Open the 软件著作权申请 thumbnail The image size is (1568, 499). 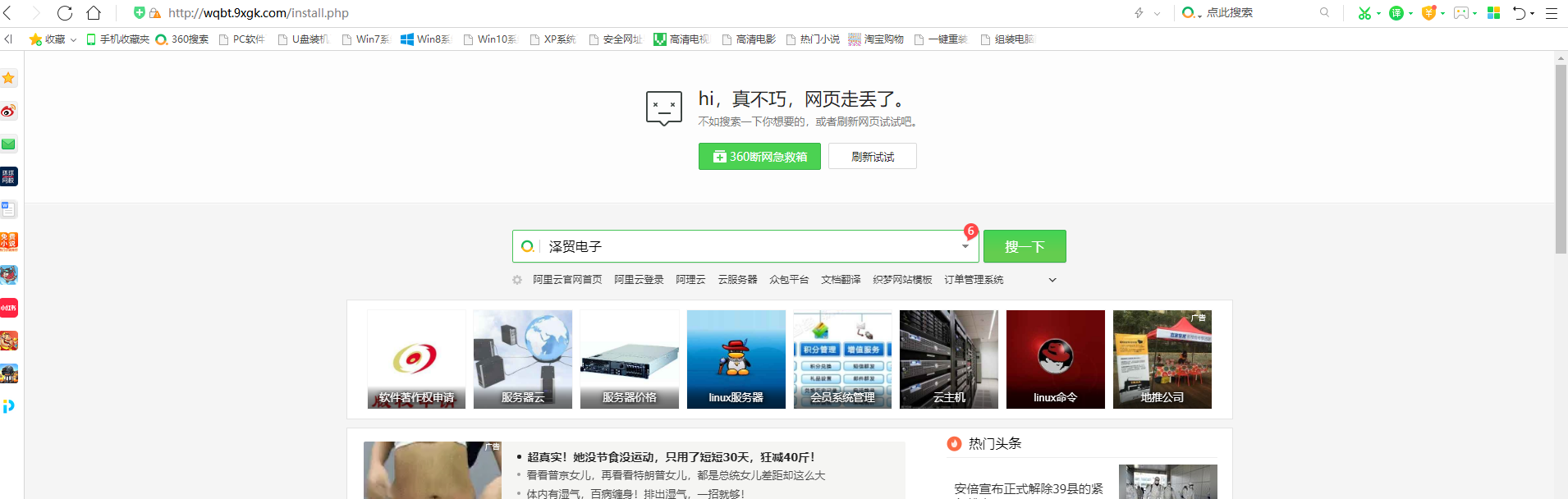[416, 359]
